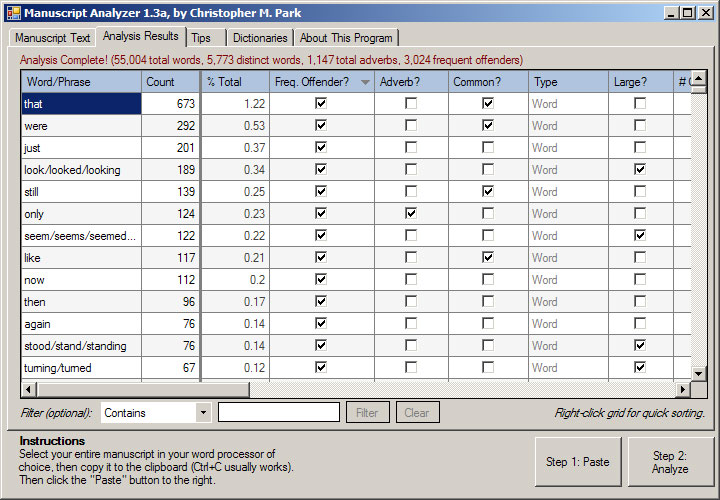Select the 'again' word cell
720x500 pixels.
[x=81, y=324]
